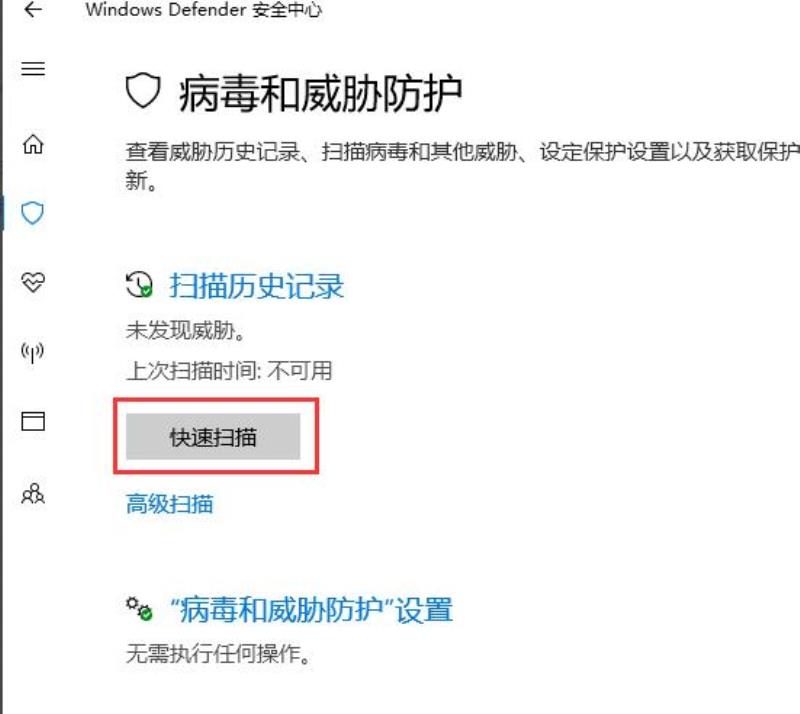The image size is (800, 714).
Task: Click the scan history clock icon
Action: [x=139, y=284]
